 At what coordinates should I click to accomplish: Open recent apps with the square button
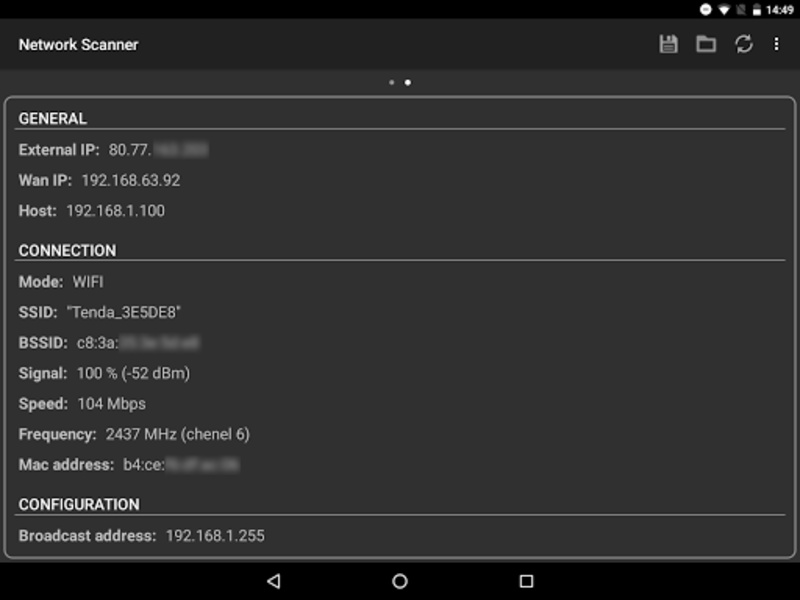pyautogui.click(x=526, y=581)
